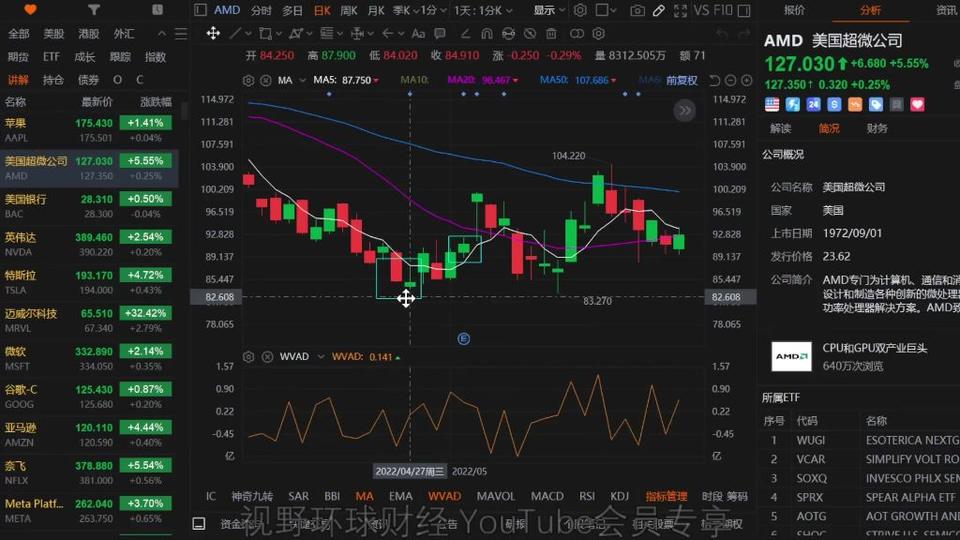This screenshot has width=960, height=540.
Task: Click the filter funnel icon
Action: tap(94, 10)
